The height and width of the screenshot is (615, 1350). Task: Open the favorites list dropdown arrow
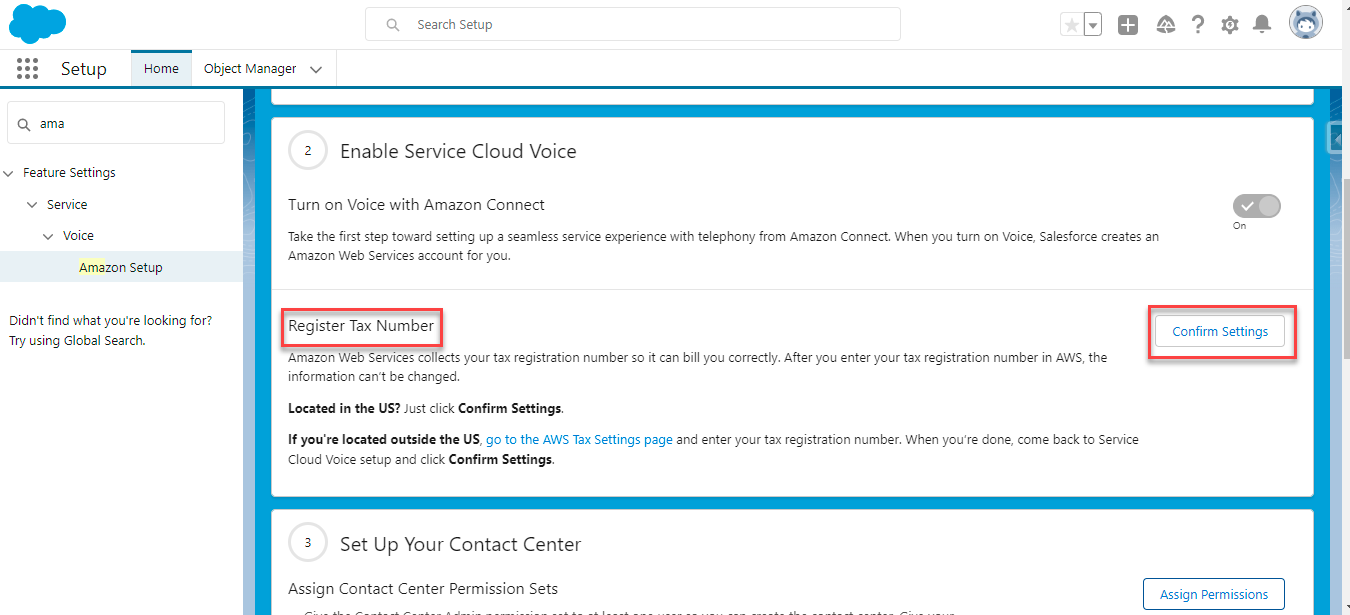[x=1093, y=25]
